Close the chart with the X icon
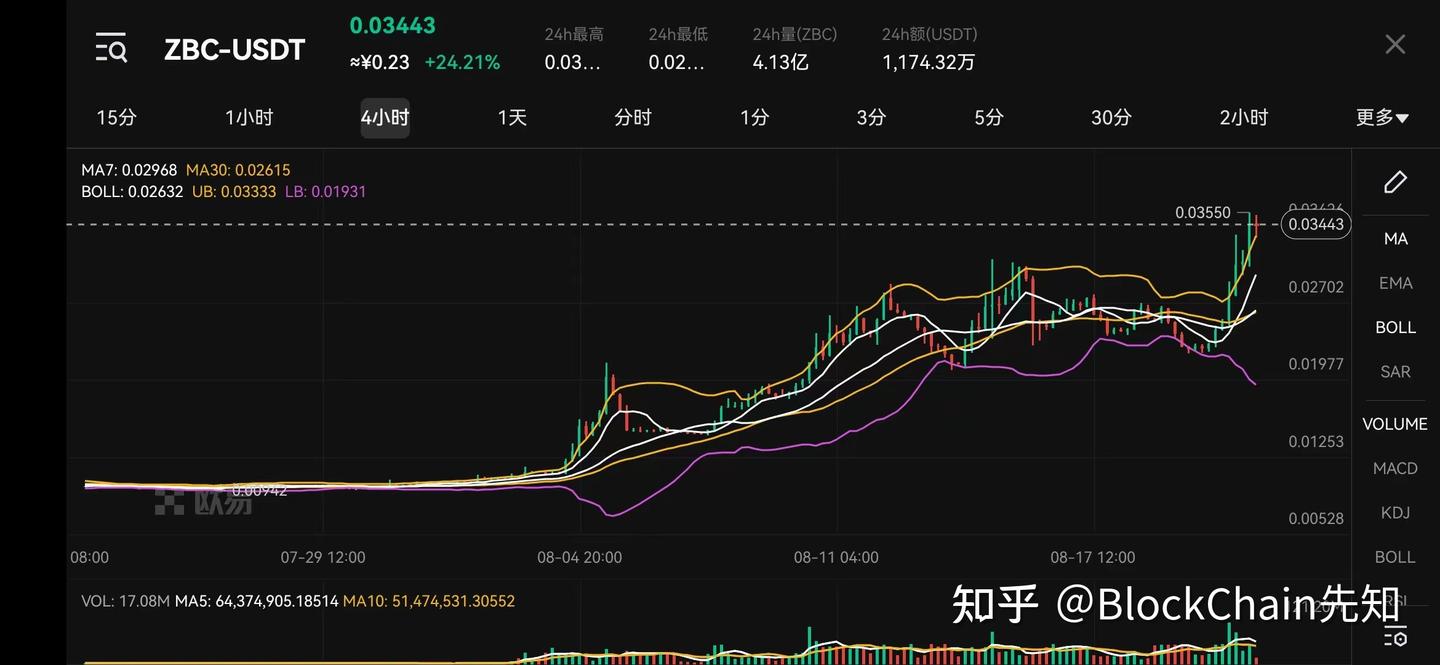Viewport: 1440px width, 665px height. [x=1395, y=44]
